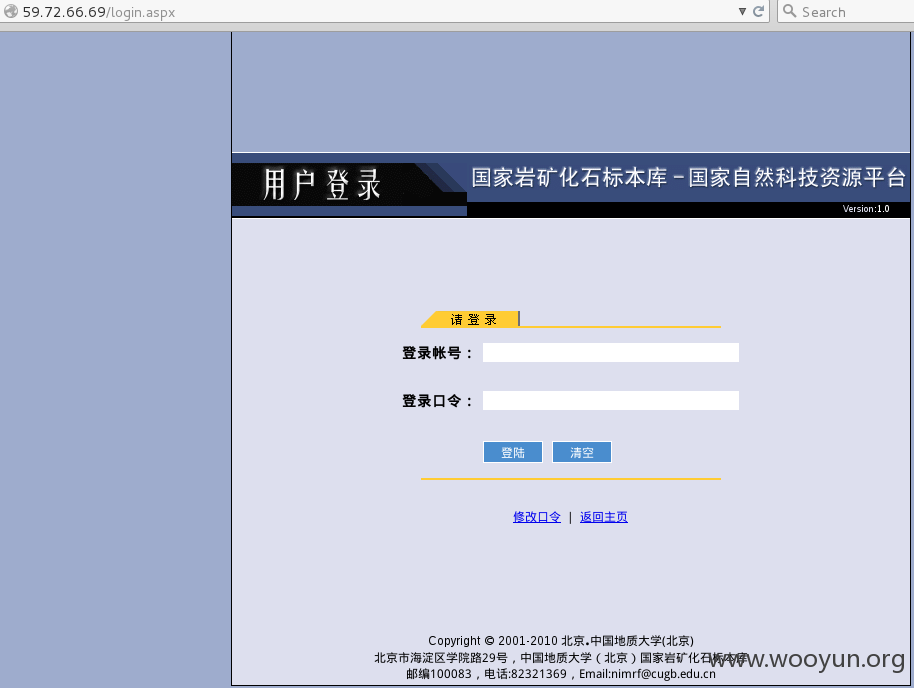Click the globe site identity icon
The image size is (914, 688).
[10, 11]
